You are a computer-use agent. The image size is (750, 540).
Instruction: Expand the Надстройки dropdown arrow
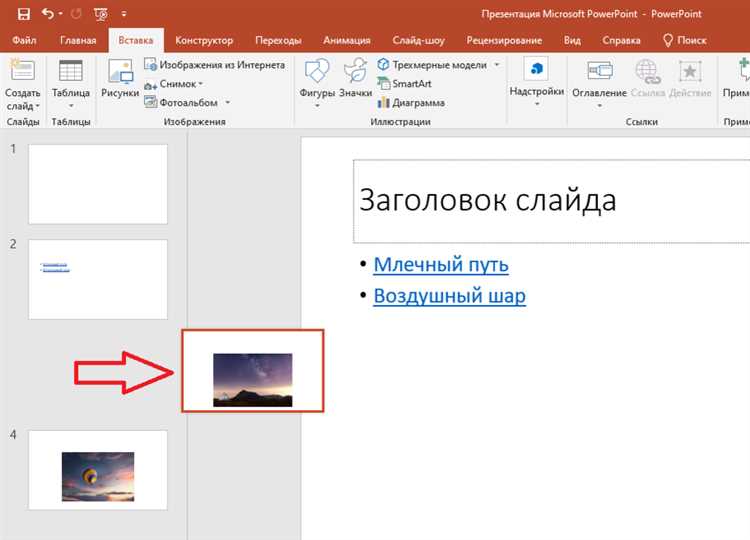click(537, 104)
